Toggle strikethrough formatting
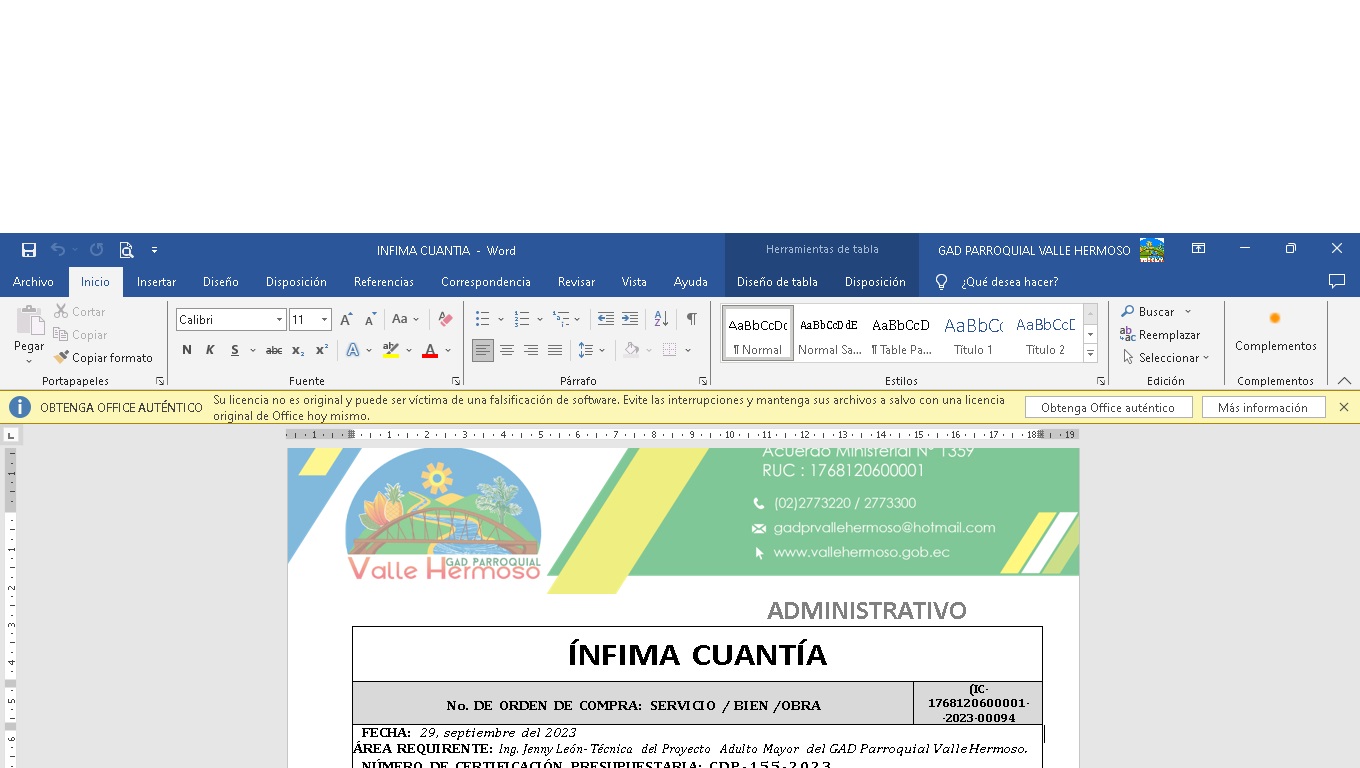The width and height of the screenshot is (1360, 768). [x=273, y=350]
